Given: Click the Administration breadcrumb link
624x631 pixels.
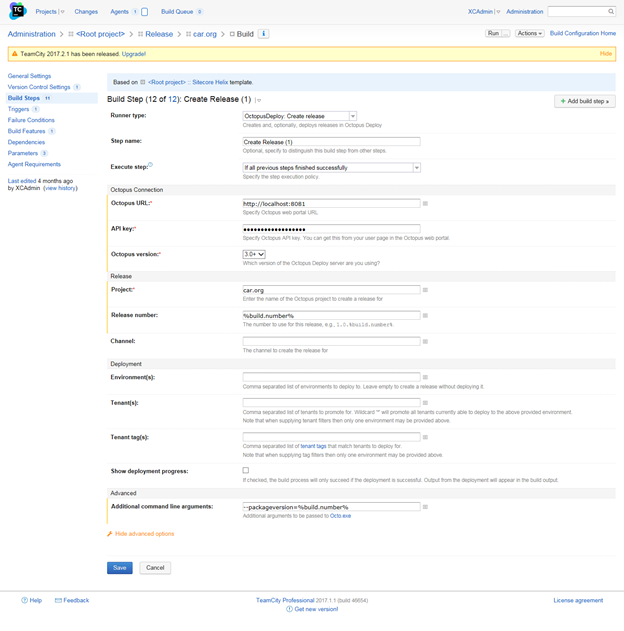Looking at the screenshot, I should pyautogui.click(x=31, y=34).
